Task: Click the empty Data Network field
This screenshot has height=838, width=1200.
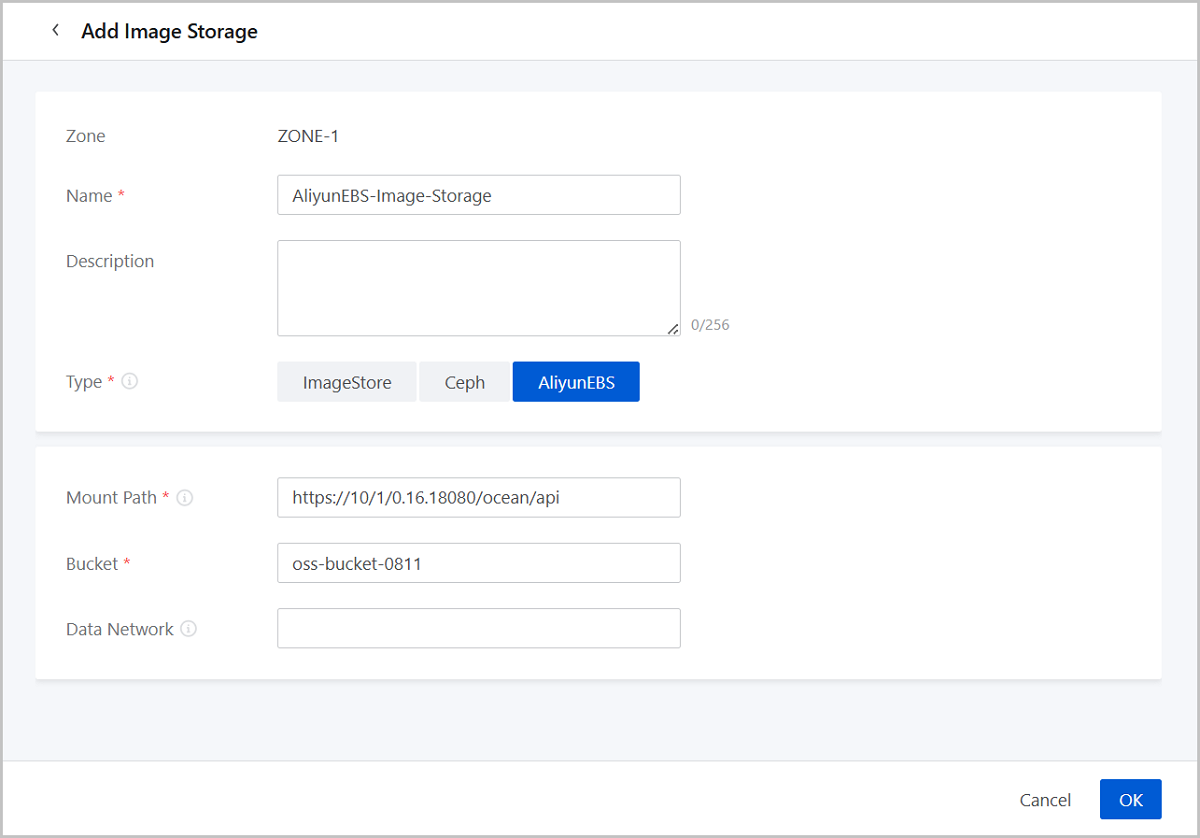Action: [x=478, y=628]
